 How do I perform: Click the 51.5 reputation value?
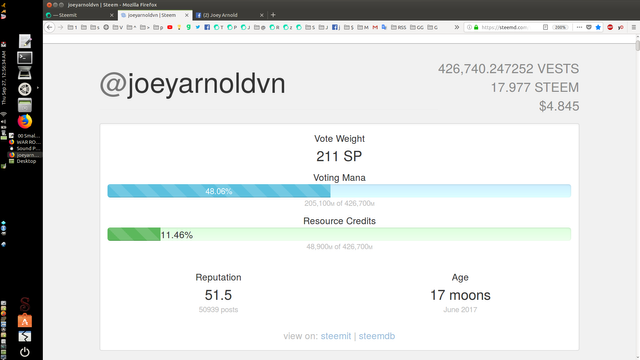[218, 295]
